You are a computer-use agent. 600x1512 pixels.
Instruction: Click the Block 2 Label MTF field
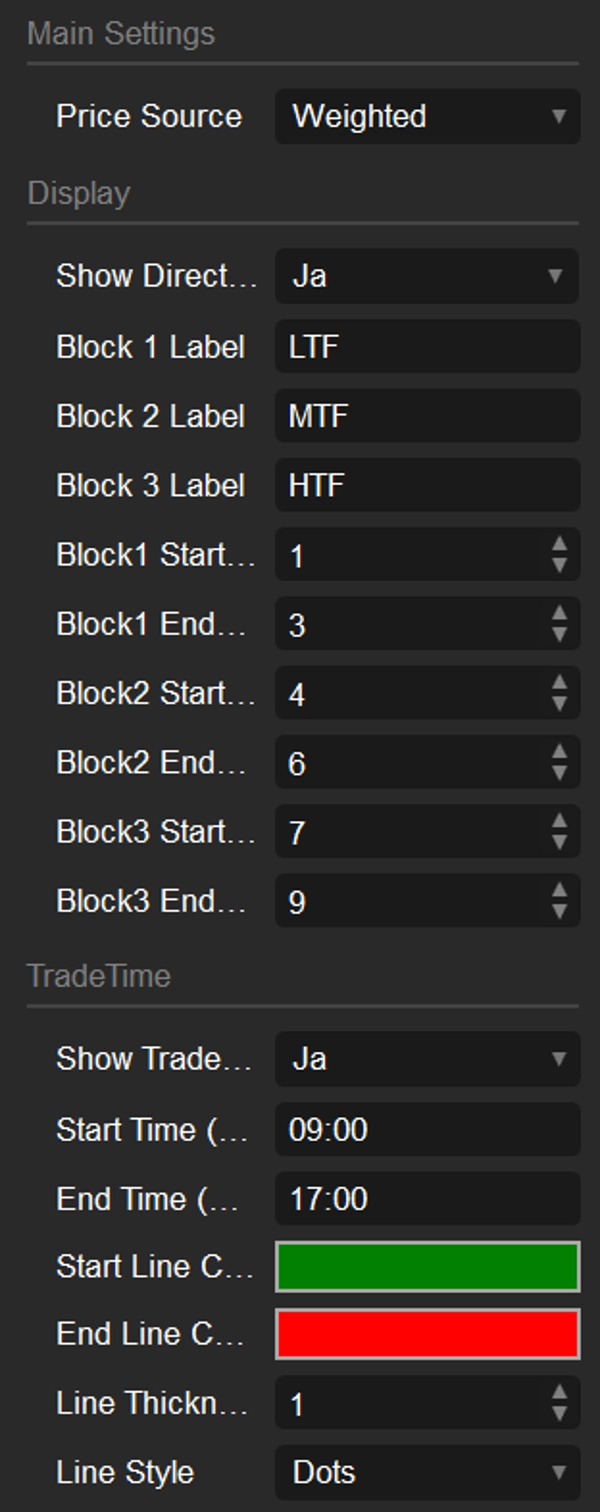(427, 416)
